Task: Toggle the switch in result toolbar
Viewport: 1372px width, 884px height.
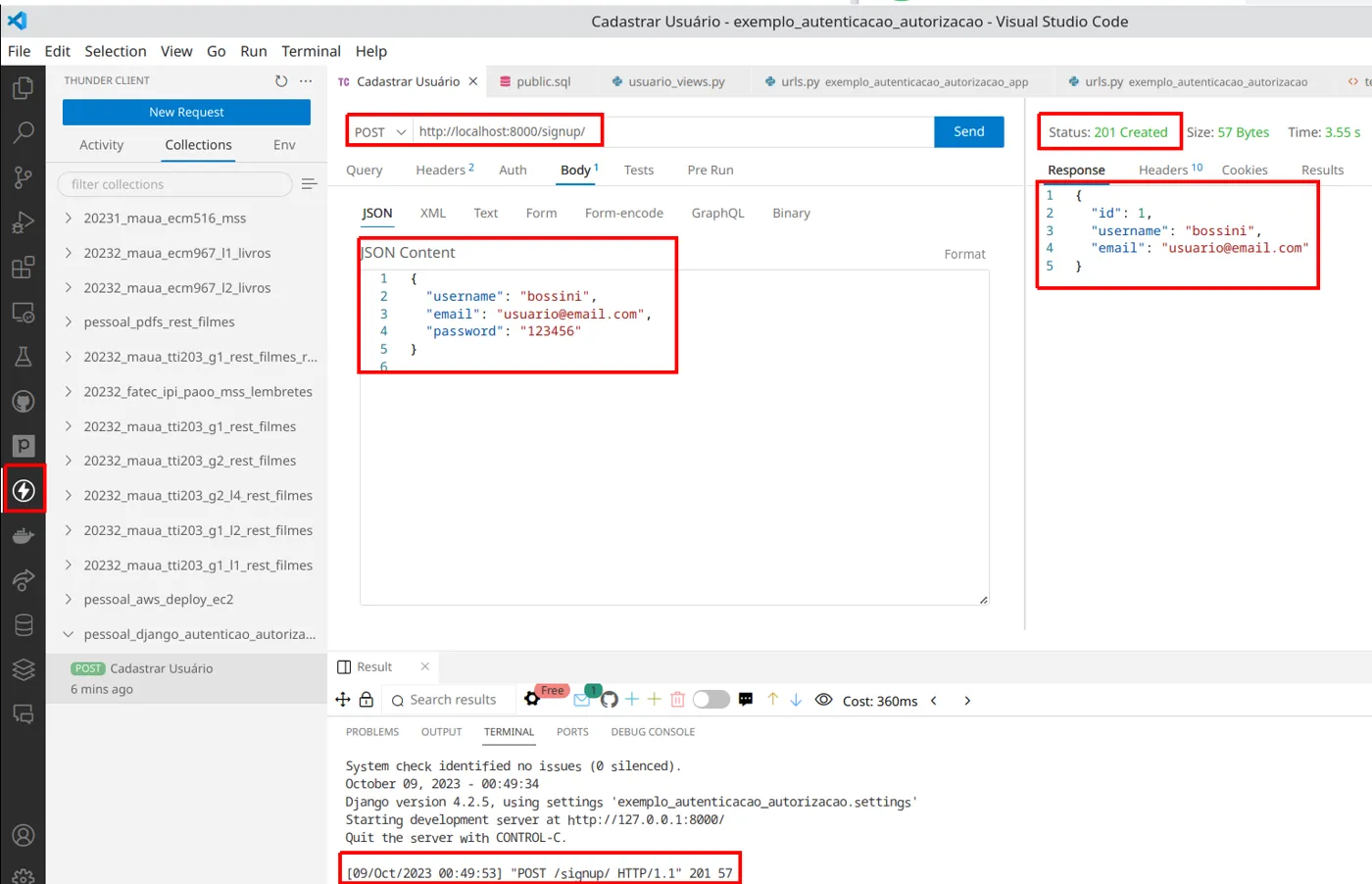Action: [711, 700]
